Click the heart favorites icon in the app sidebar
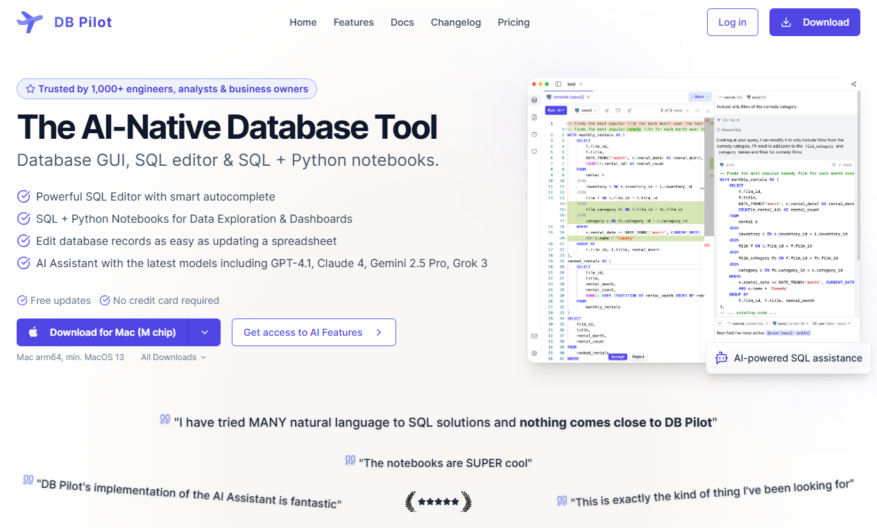The image size is (877, 528). [x=534, y=152]
